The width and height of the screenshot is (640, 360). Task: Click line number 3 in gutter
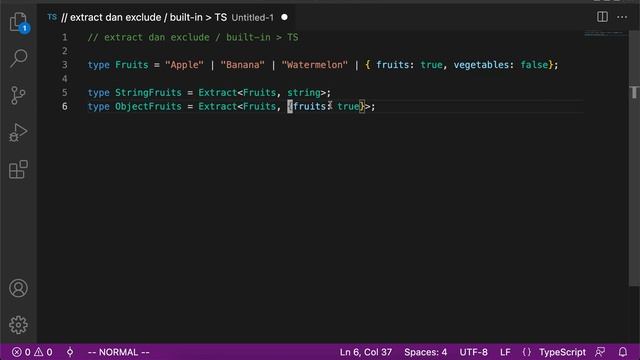pyautogui.click(x=64, y=65)
